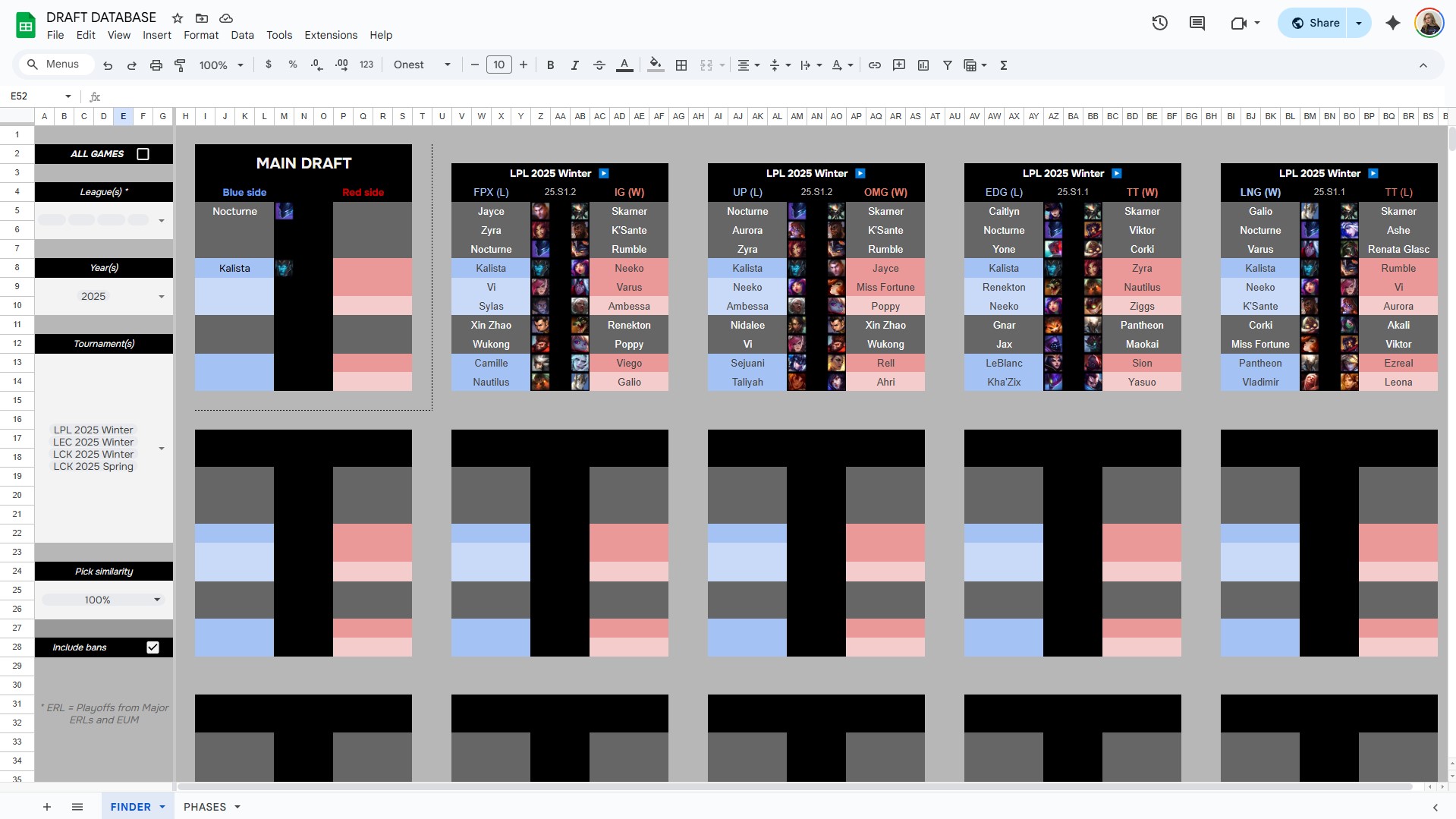Open Gemini assistant sparkle icon
1456x819 pixels.
tap(1393, 23)
